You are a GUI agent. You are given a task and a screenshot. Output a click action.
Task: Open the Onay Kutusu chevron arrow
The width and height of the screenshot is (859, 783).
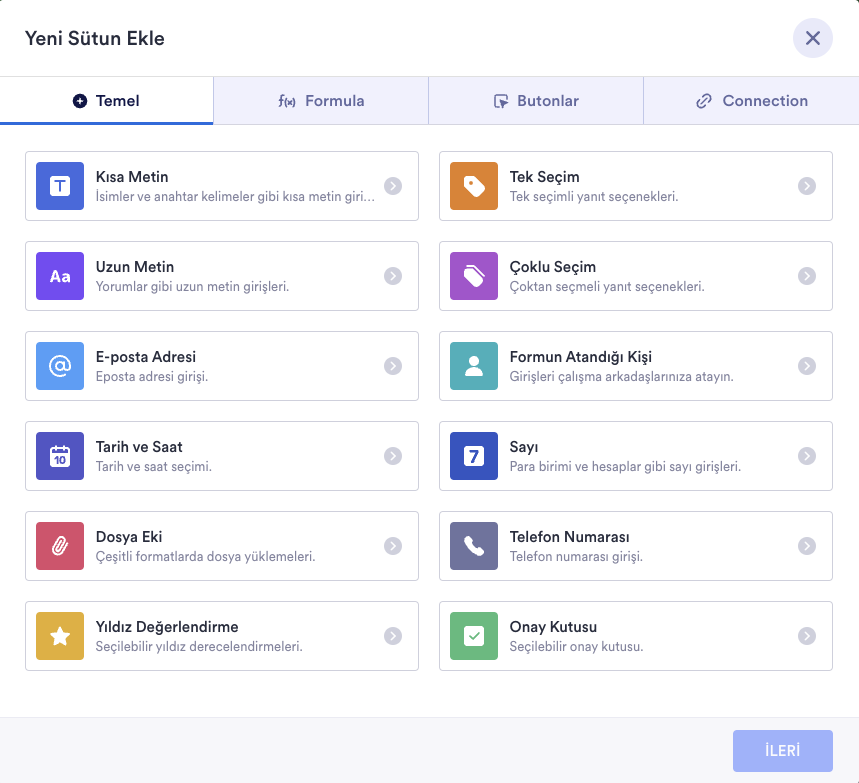(x=807, y=636)
